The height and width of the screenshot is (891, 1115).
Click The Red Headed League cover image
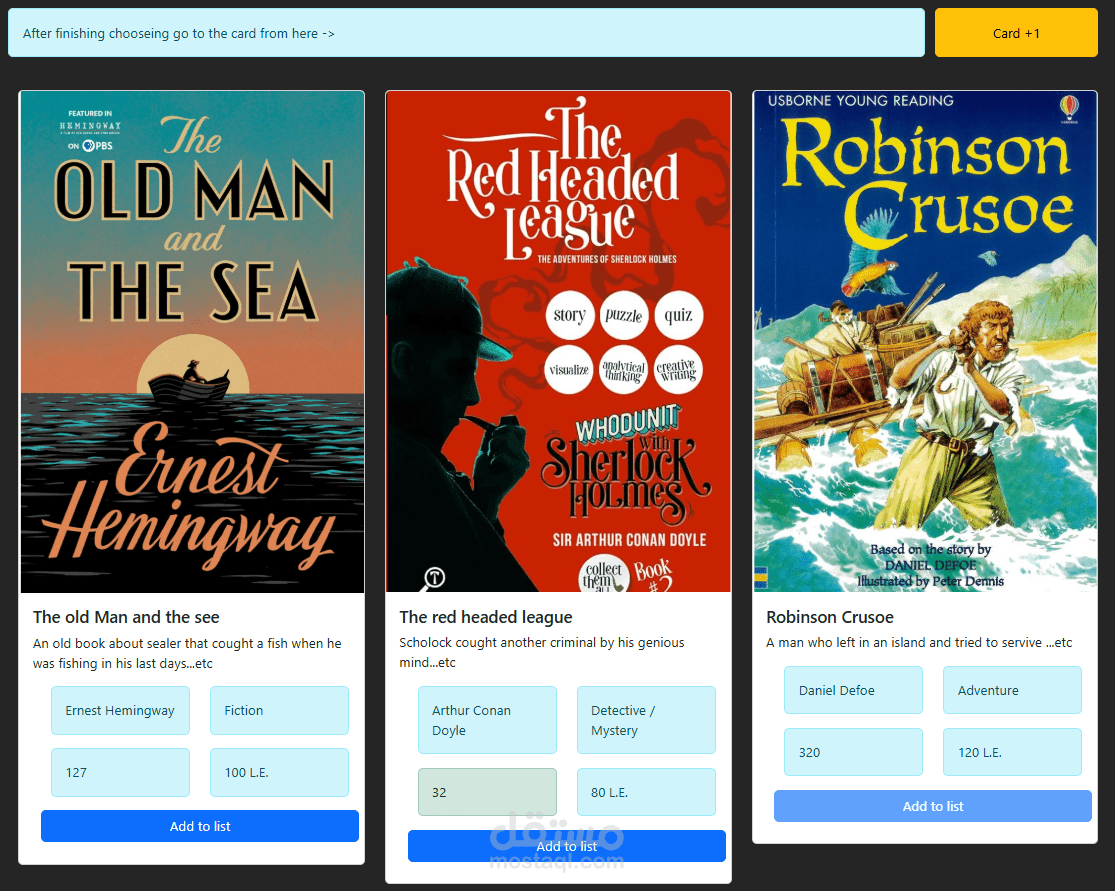coord(558,341)
